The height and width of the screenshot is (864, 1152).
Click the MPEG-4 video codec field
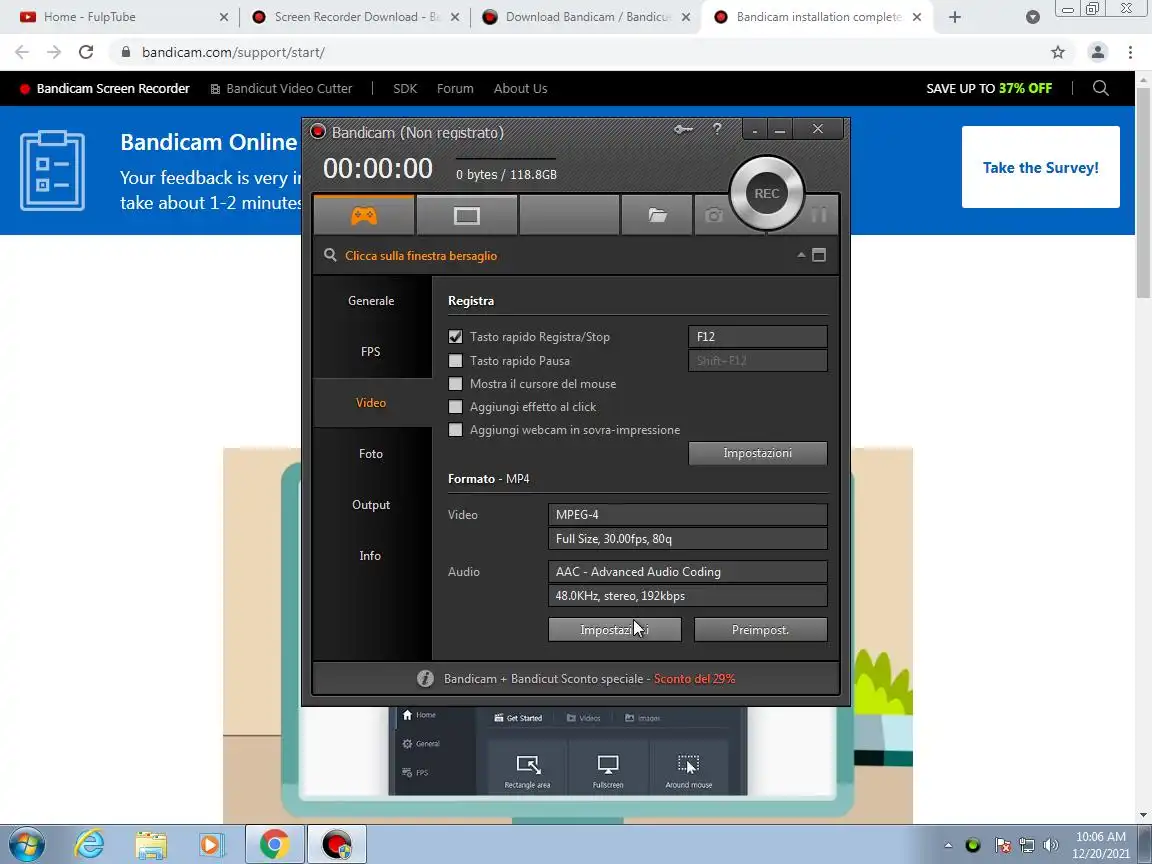688,514
